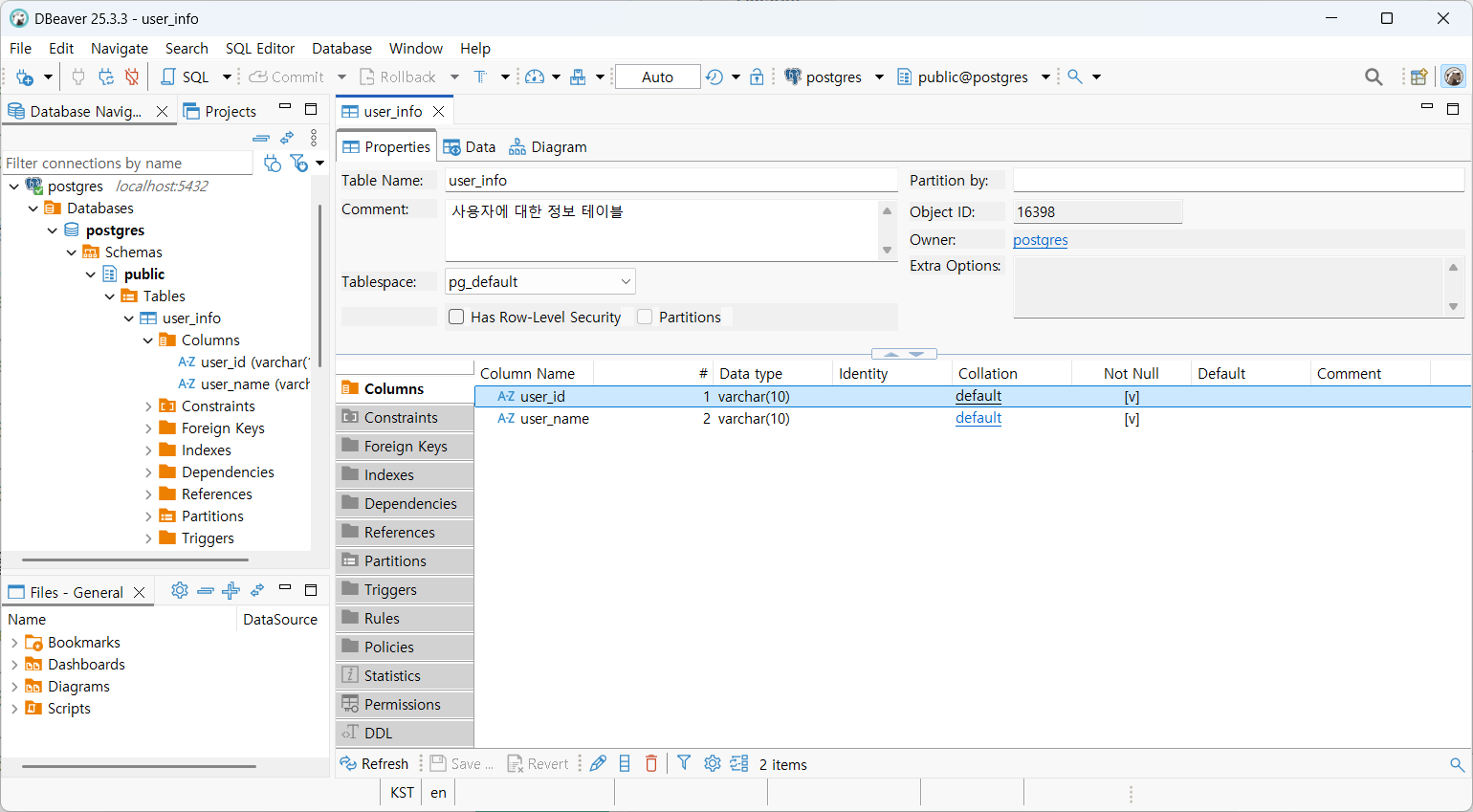Toggle the Partitions checkbox
1473x812 pixels.
(x=645, y=317)
